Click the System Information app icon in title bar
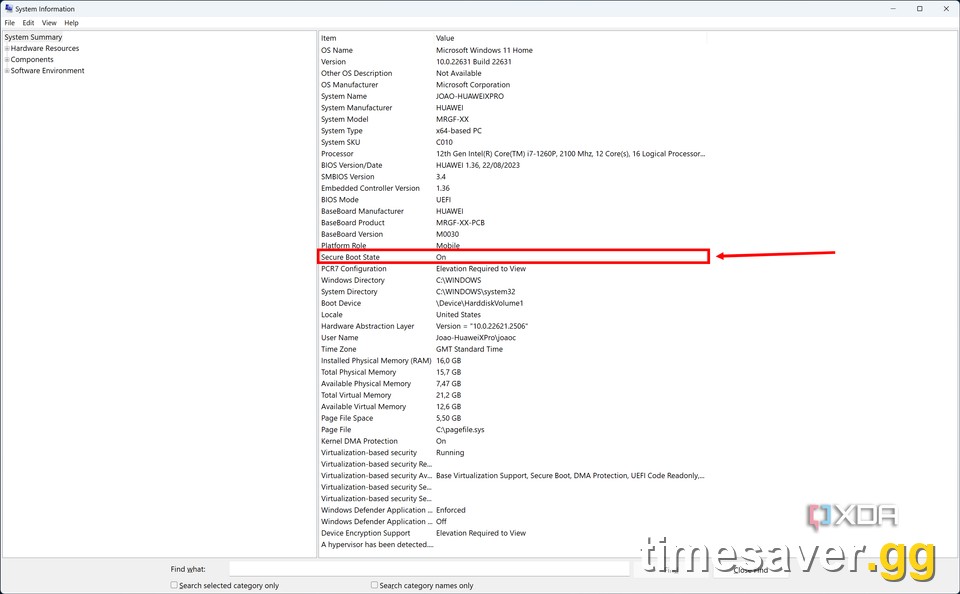 9,9
